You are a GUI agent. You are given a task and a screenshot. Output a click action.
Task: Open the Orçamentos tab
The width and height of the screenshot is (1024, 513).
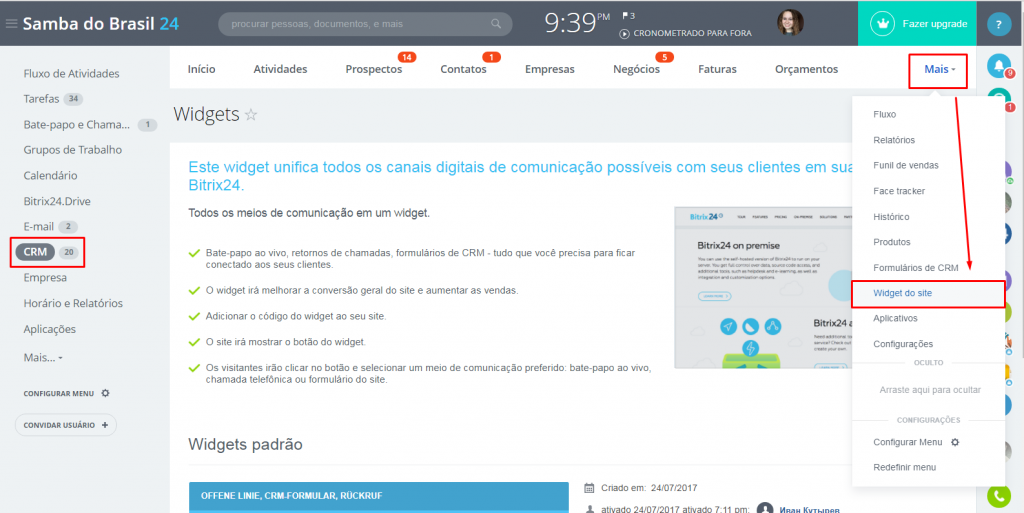coord(807,69)
